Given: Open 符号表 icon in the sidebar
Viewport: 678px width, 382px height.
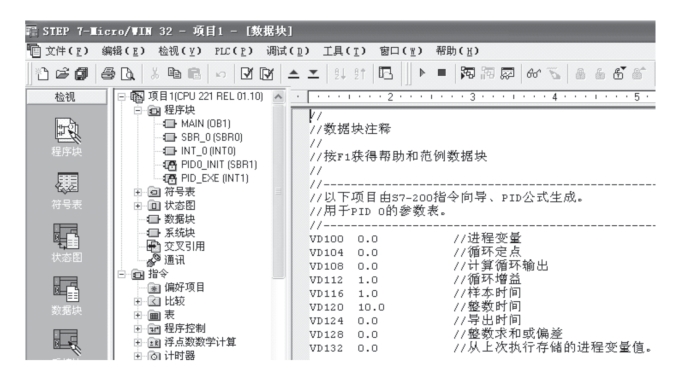Looking at the screenshot, I should tap(66, 190).
